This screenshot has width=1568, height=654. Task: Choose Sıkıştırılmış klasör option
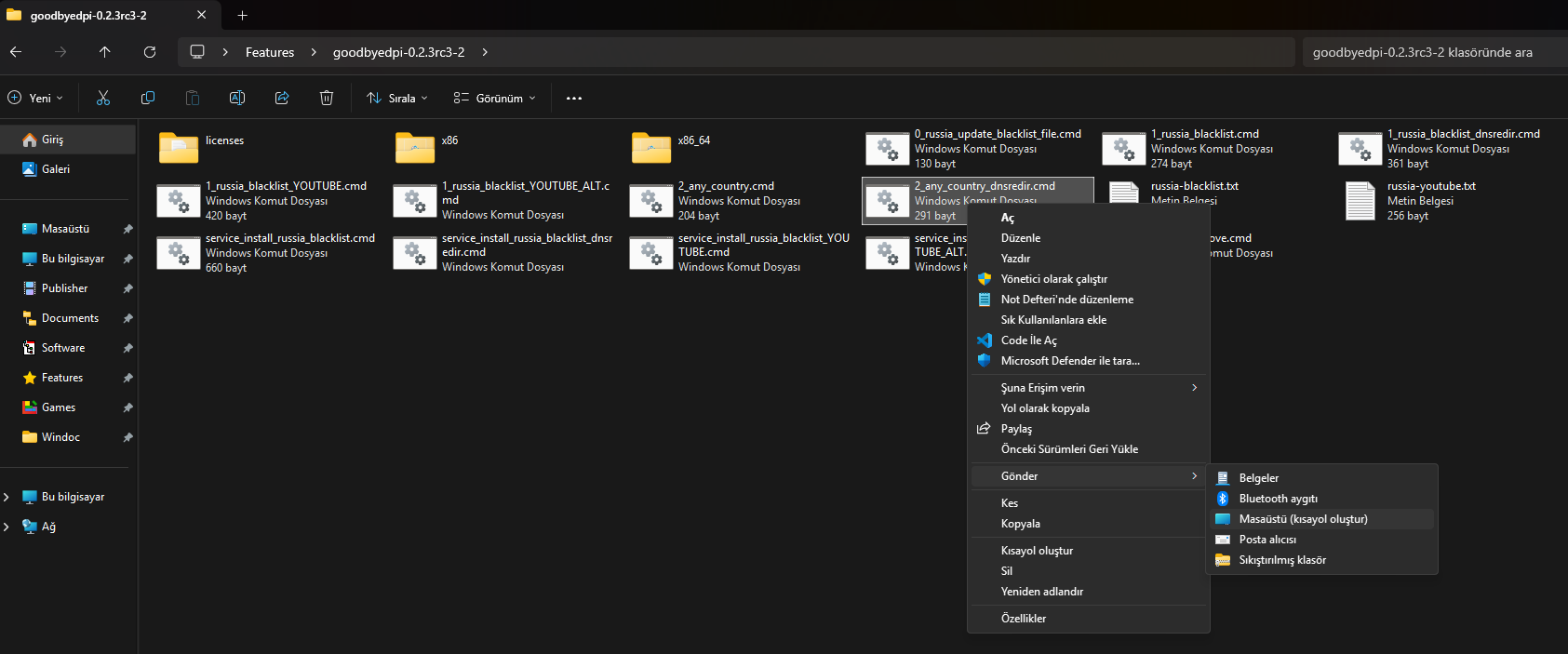coord(1322,560)
